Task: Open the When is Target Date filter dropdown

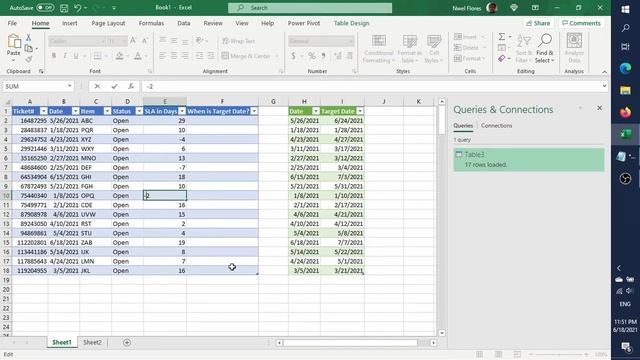Action: click(254, 111)
